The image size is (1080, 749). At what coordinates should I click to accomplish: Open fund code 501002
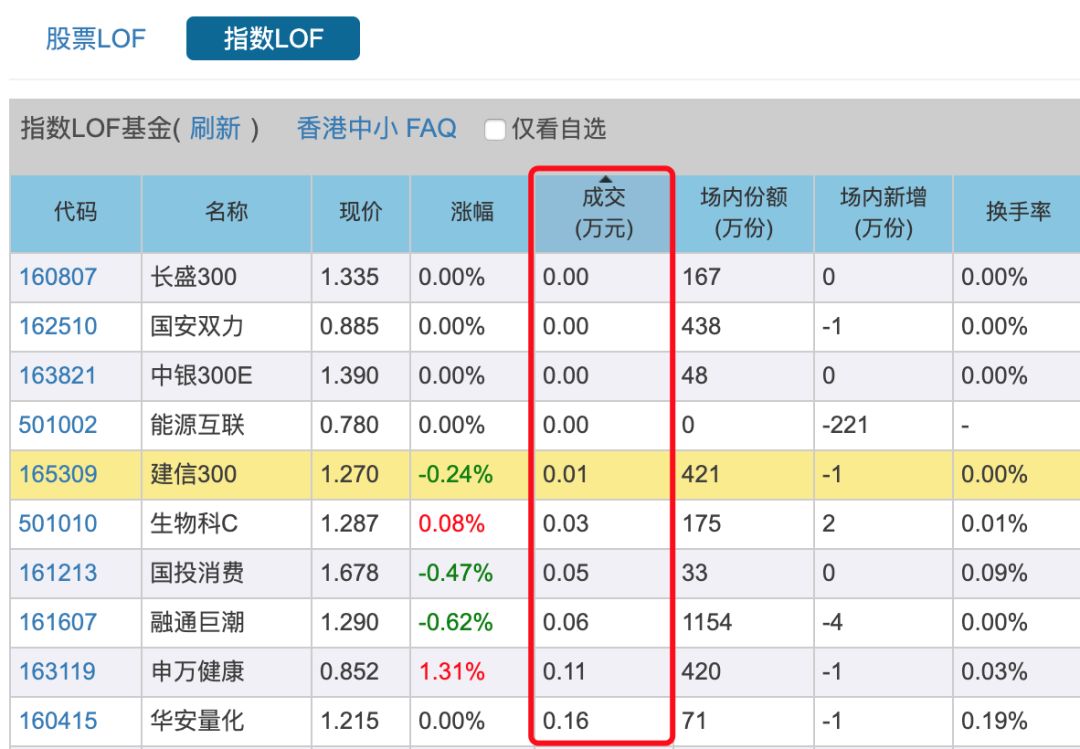[x=58, y=425]
